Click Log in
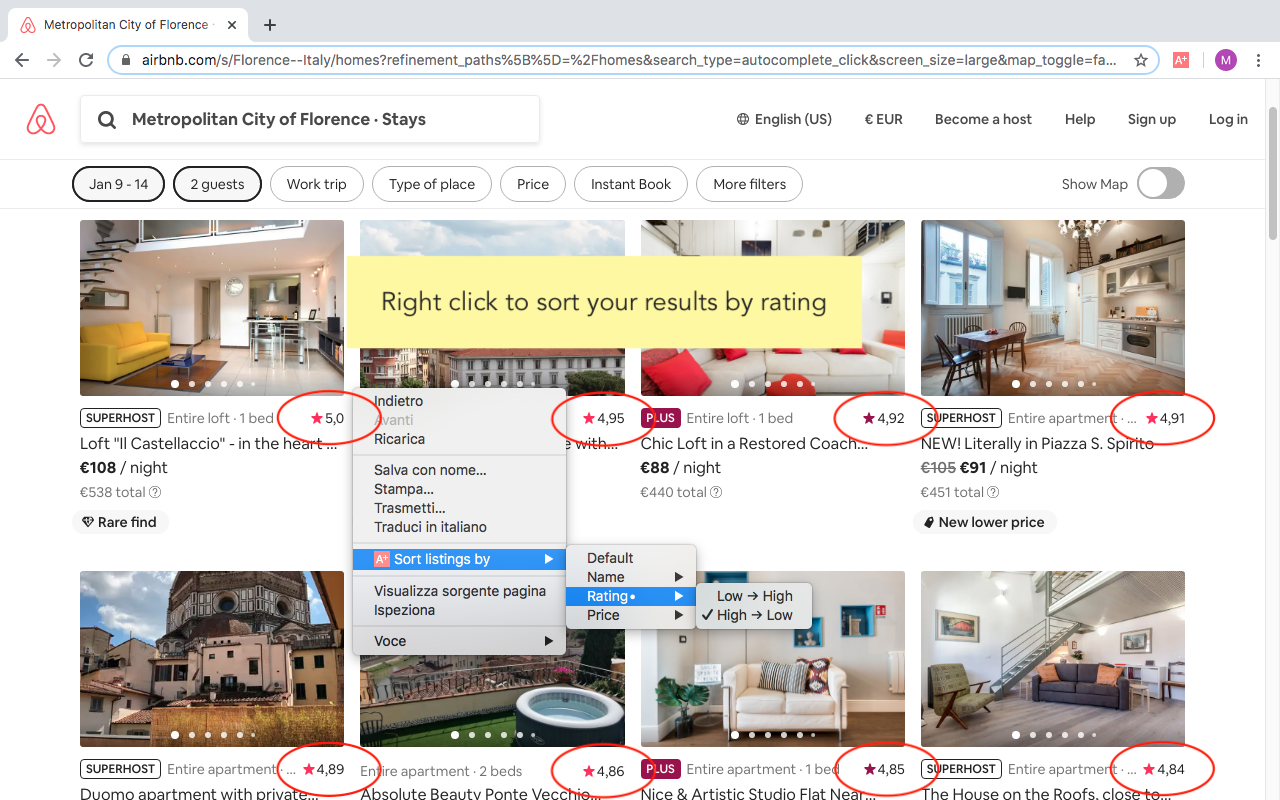The width and height of the screenshot is (1280, 800). pos(1228,119)
